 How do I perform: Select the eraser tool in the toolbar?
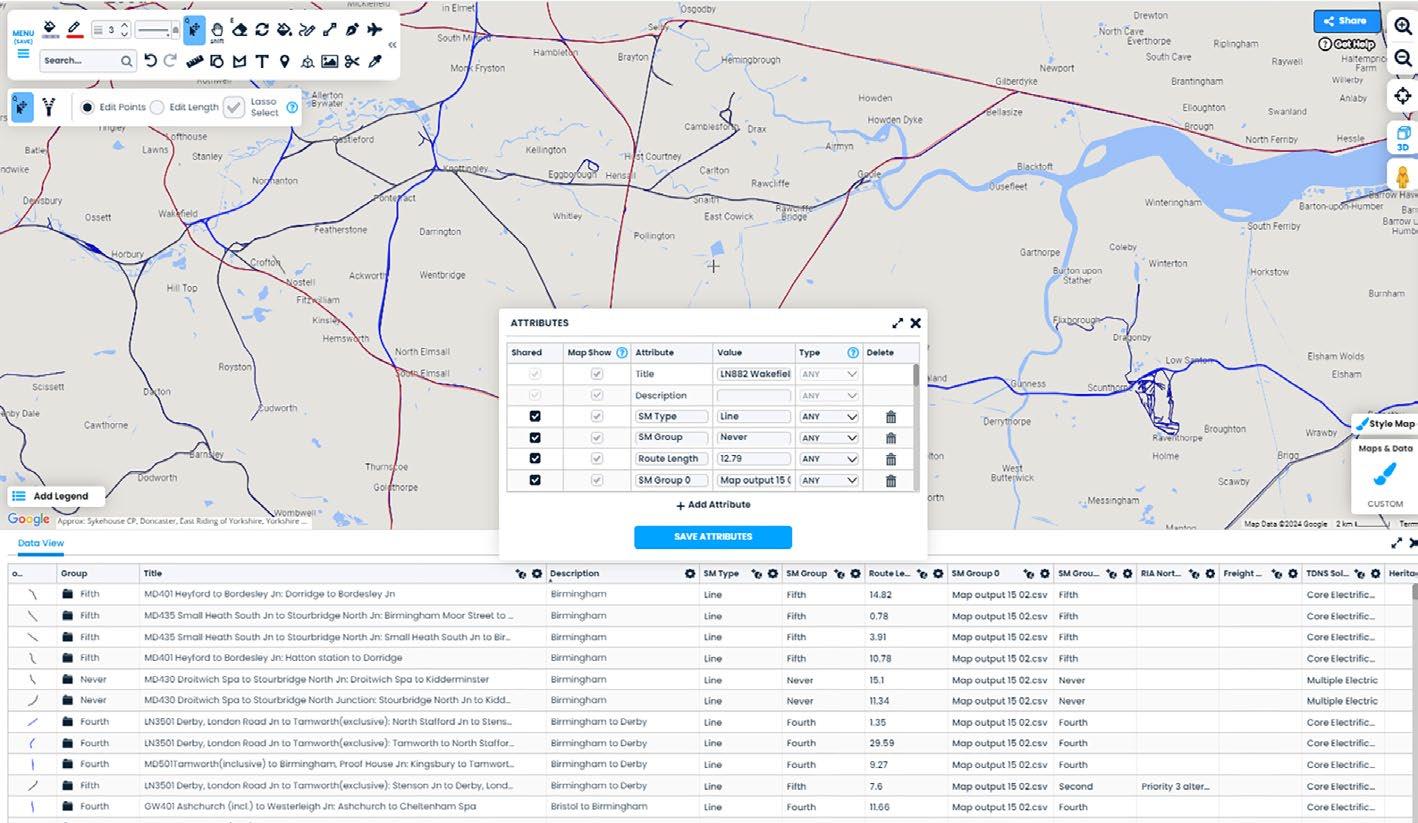[x=240, y=30]
